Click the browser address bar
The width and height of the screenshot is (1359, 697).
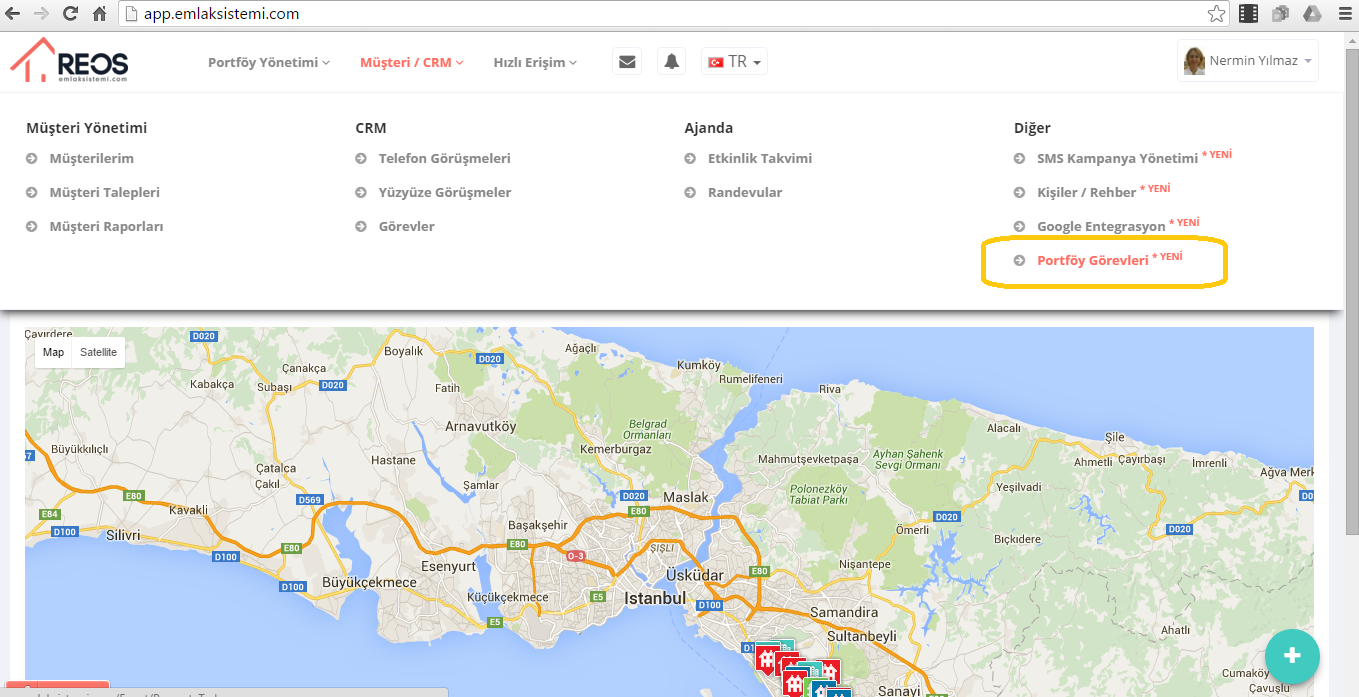point(660,14)
